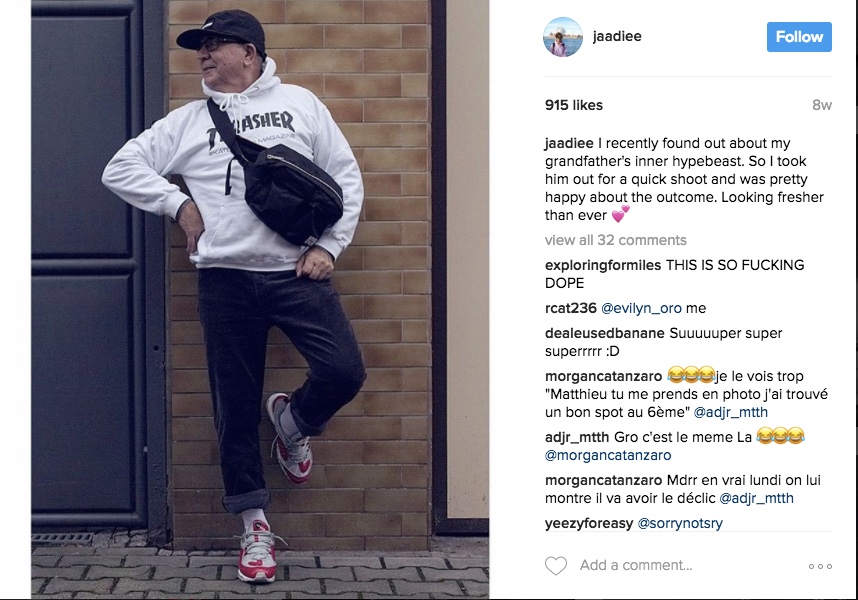Viewport: 858px width, 600px height.
Task: Open adjr_mtth commenter profile
Action: point(577,437)
